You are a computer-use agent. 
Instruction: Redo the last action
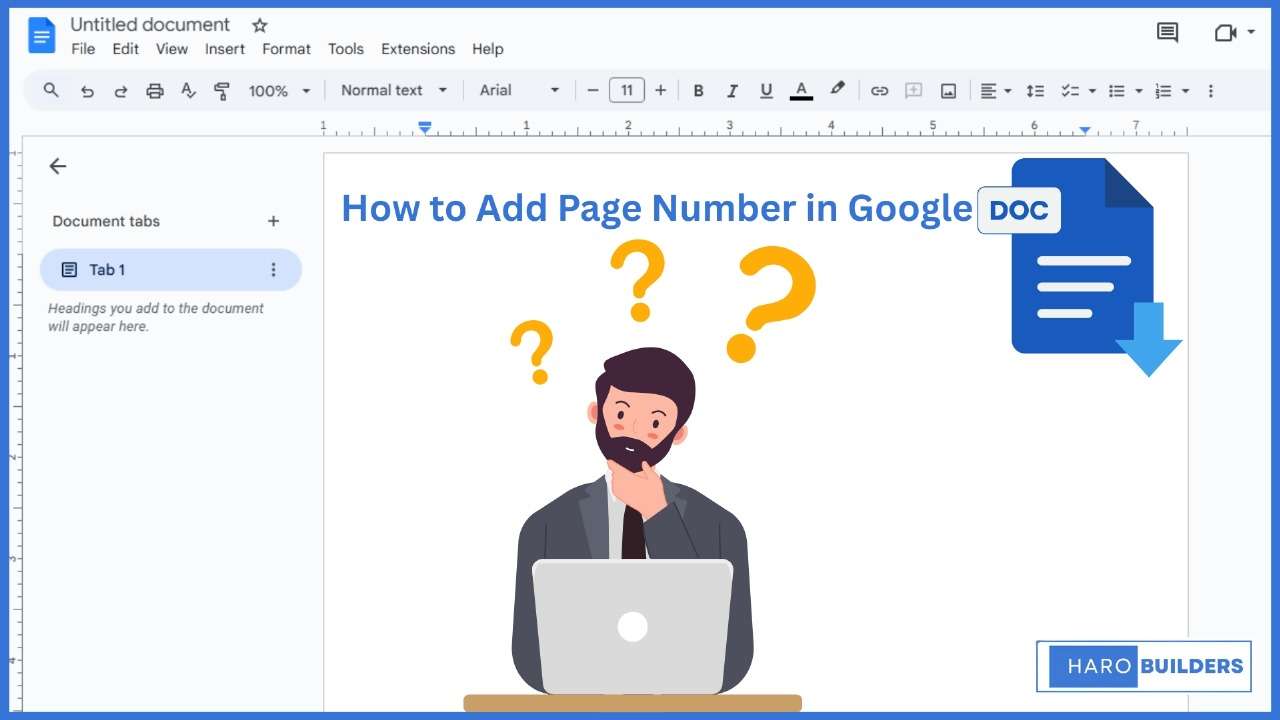[x=121, y=91]
